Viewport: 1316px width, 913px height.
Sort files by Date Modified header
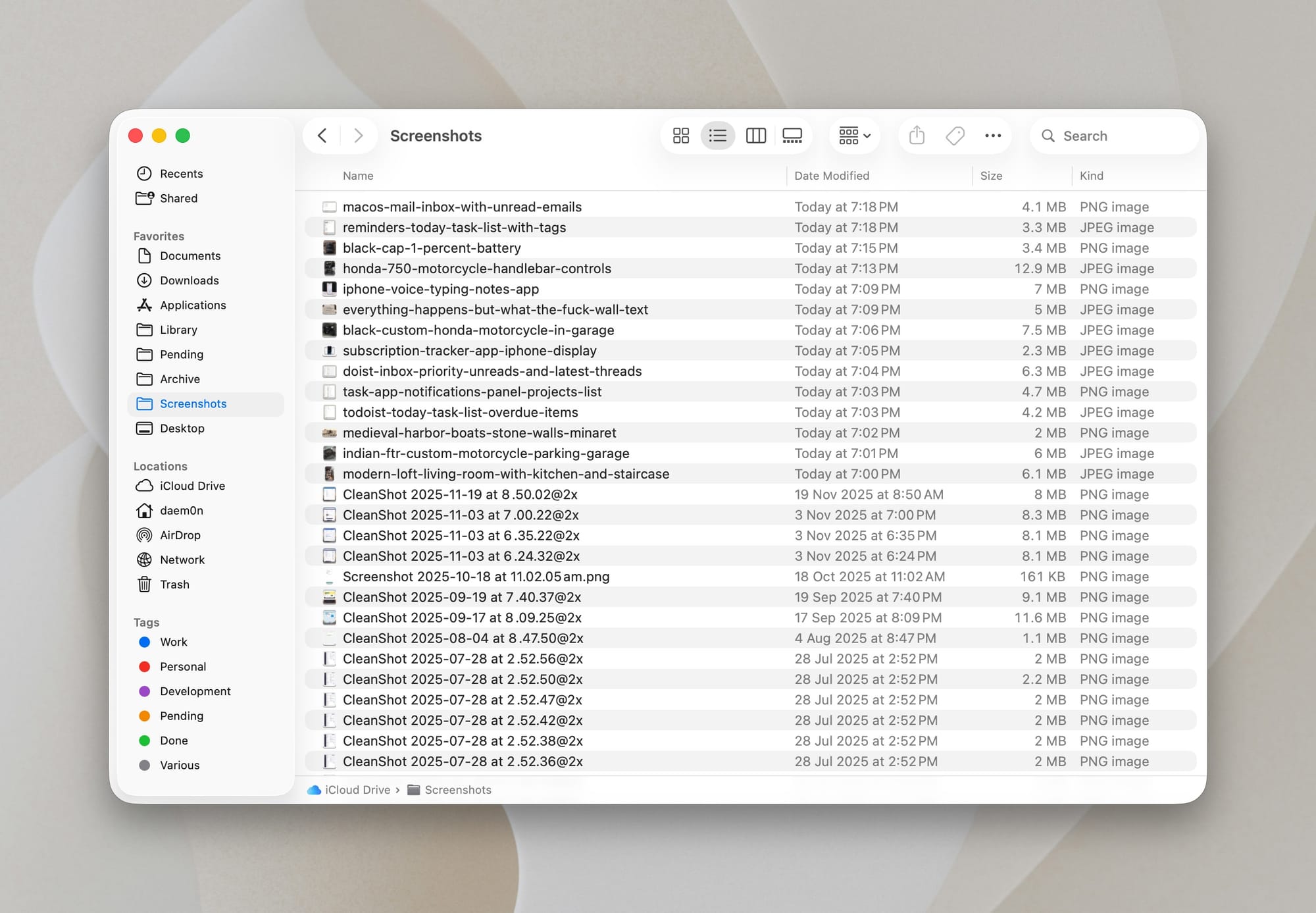click(x=831, y=176)
